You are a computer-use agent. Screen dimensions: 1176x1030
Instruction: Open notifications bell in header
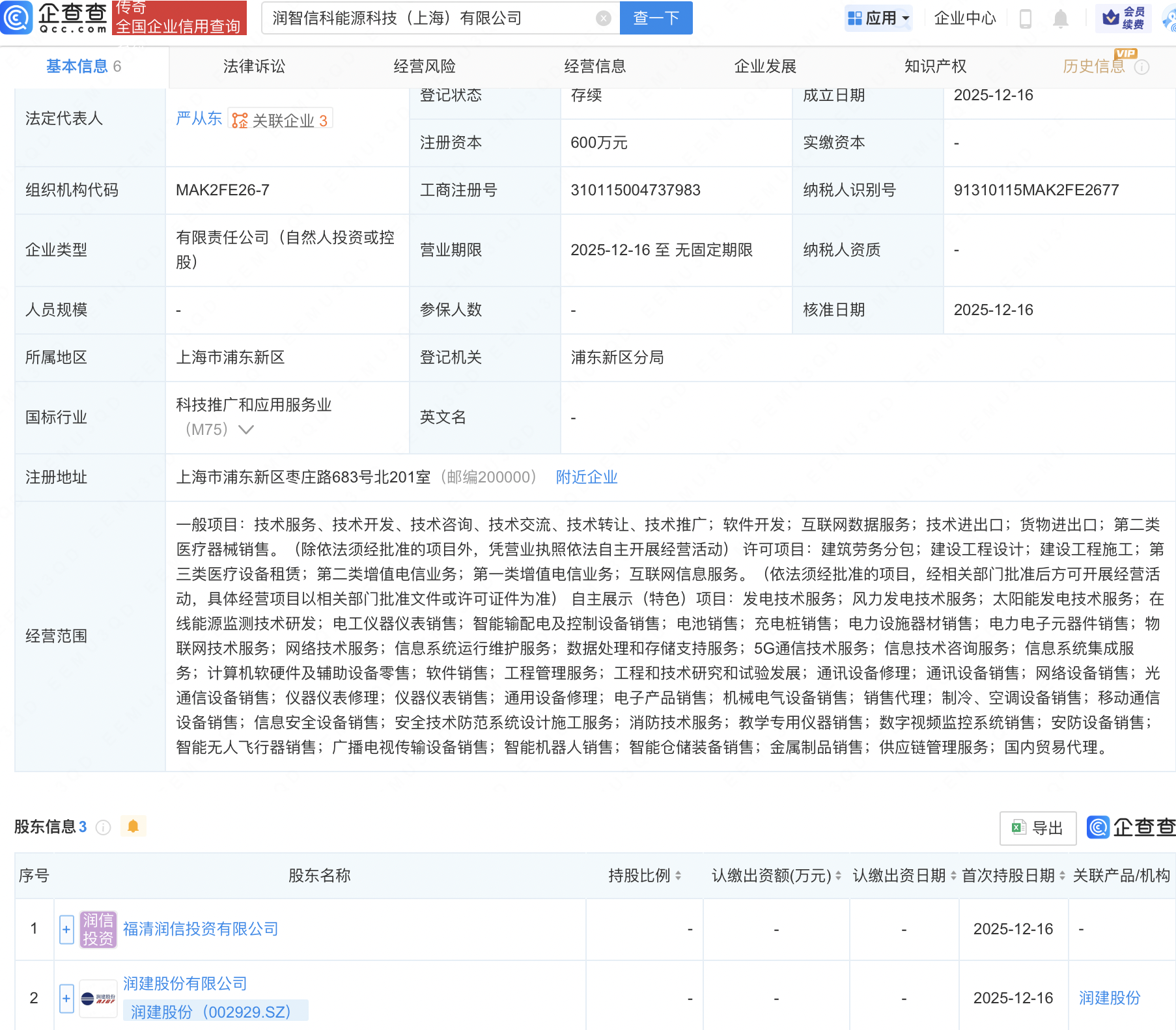point(1060,19)
